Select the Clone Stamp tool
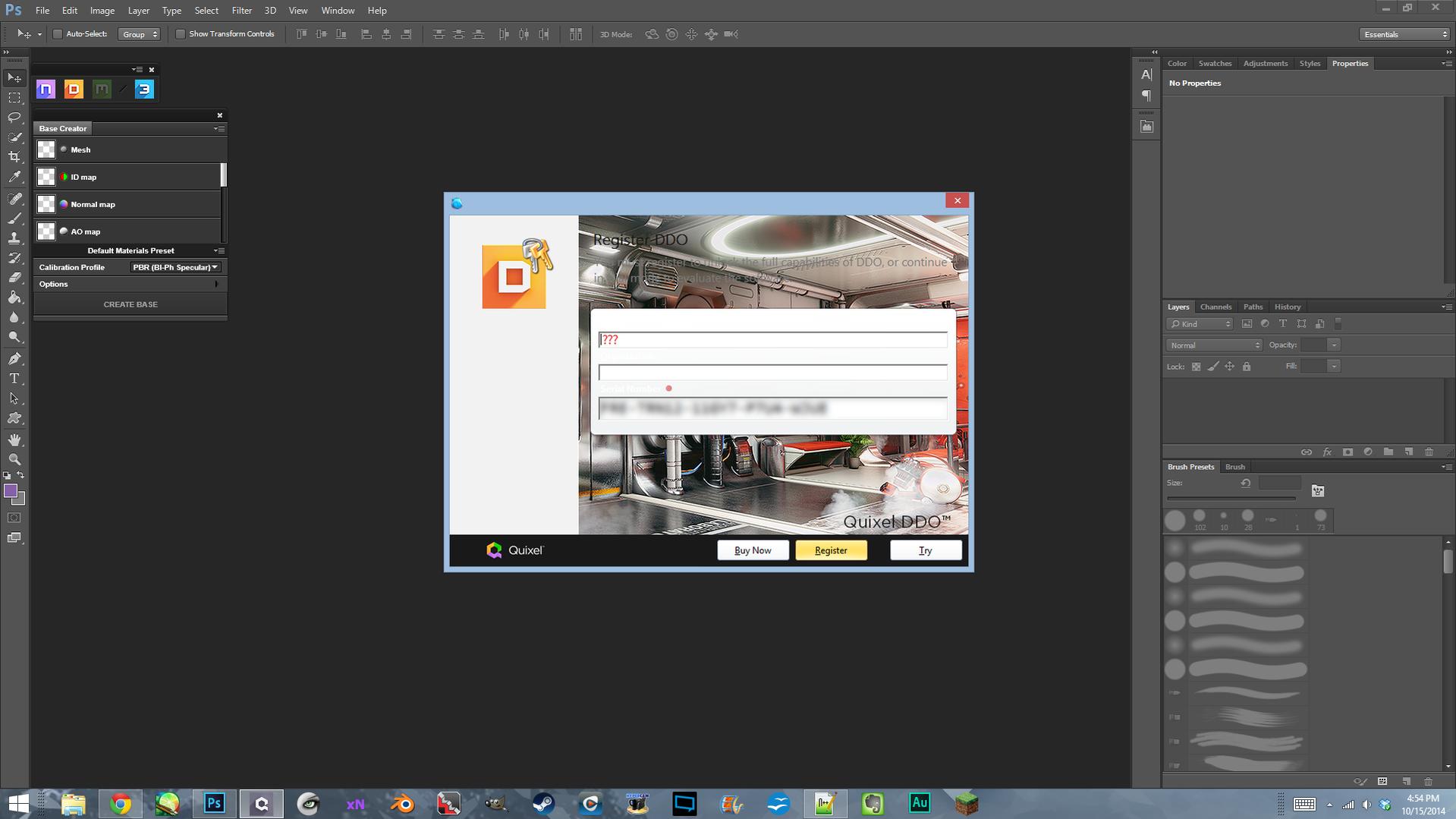This screenshot has height=819, width=1456. [14, 238]
